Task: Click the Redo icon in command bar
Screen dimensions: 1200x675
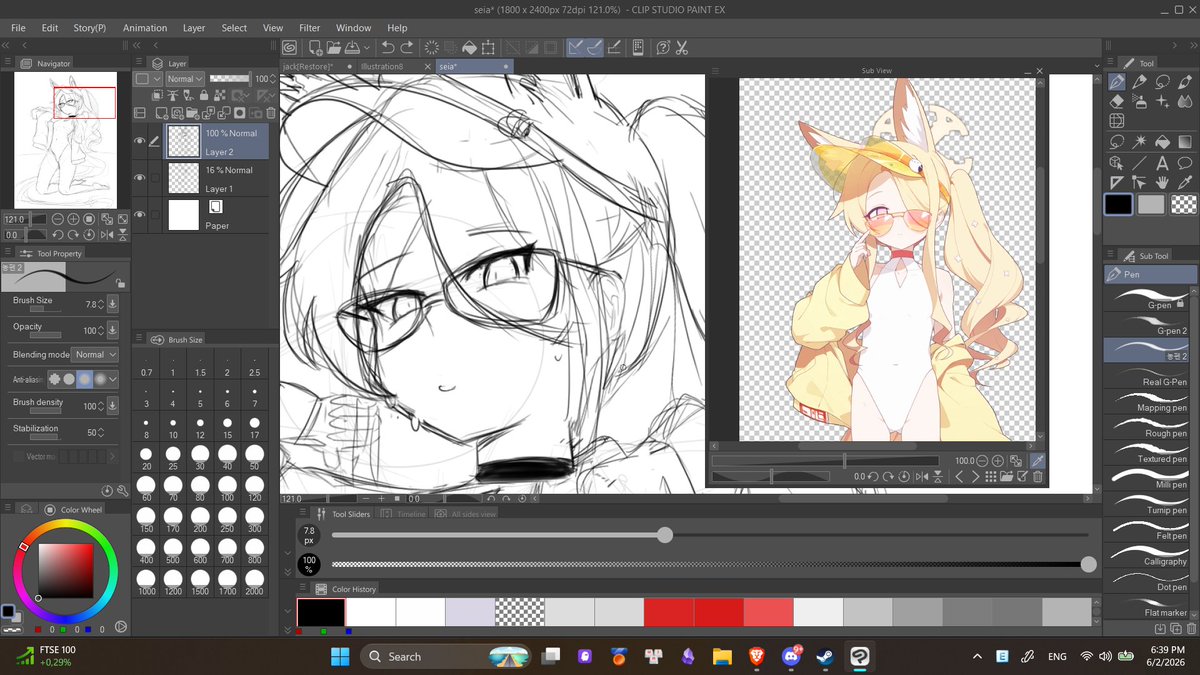Action: coord(406,47)
